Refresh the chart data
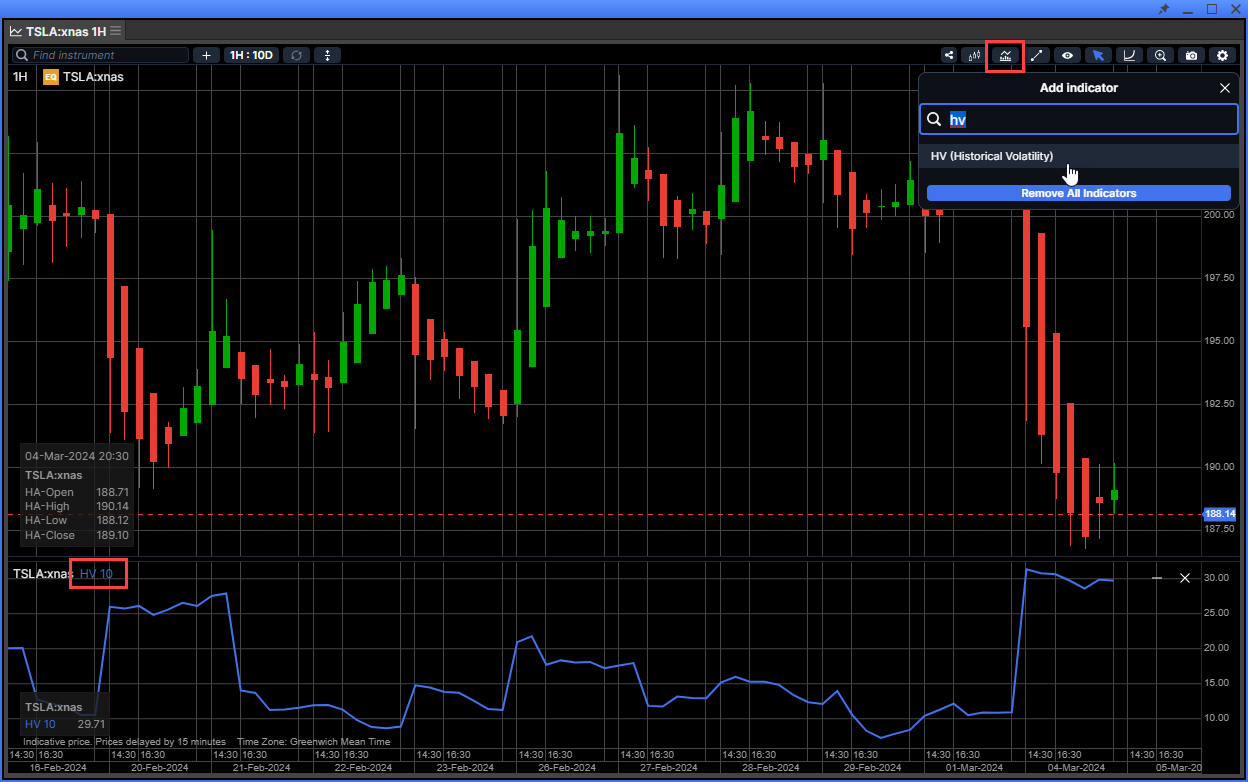 (x=297, y=55)
